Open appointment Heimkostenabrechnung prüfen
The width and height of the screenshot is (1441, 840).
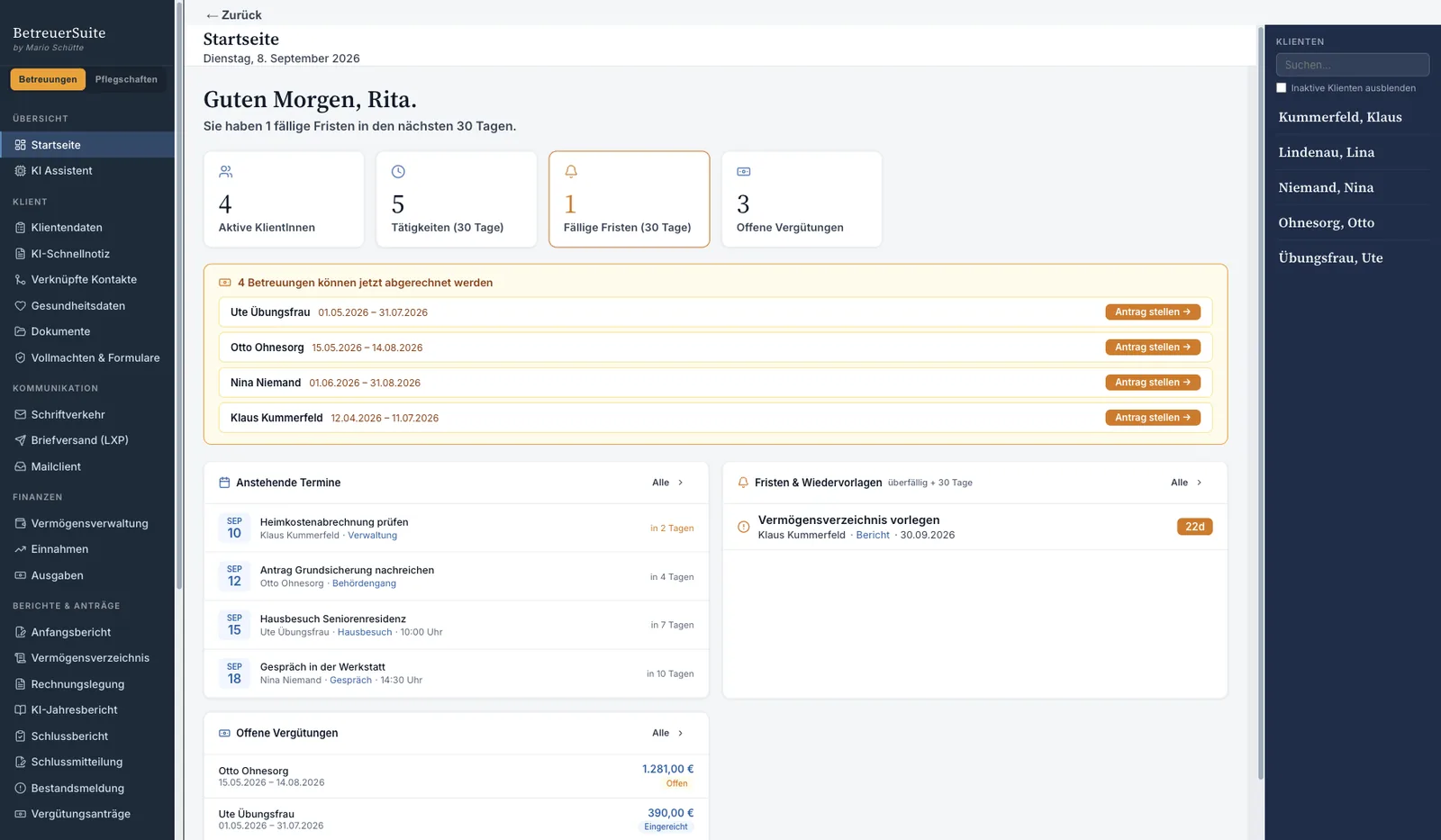(457, 528)
